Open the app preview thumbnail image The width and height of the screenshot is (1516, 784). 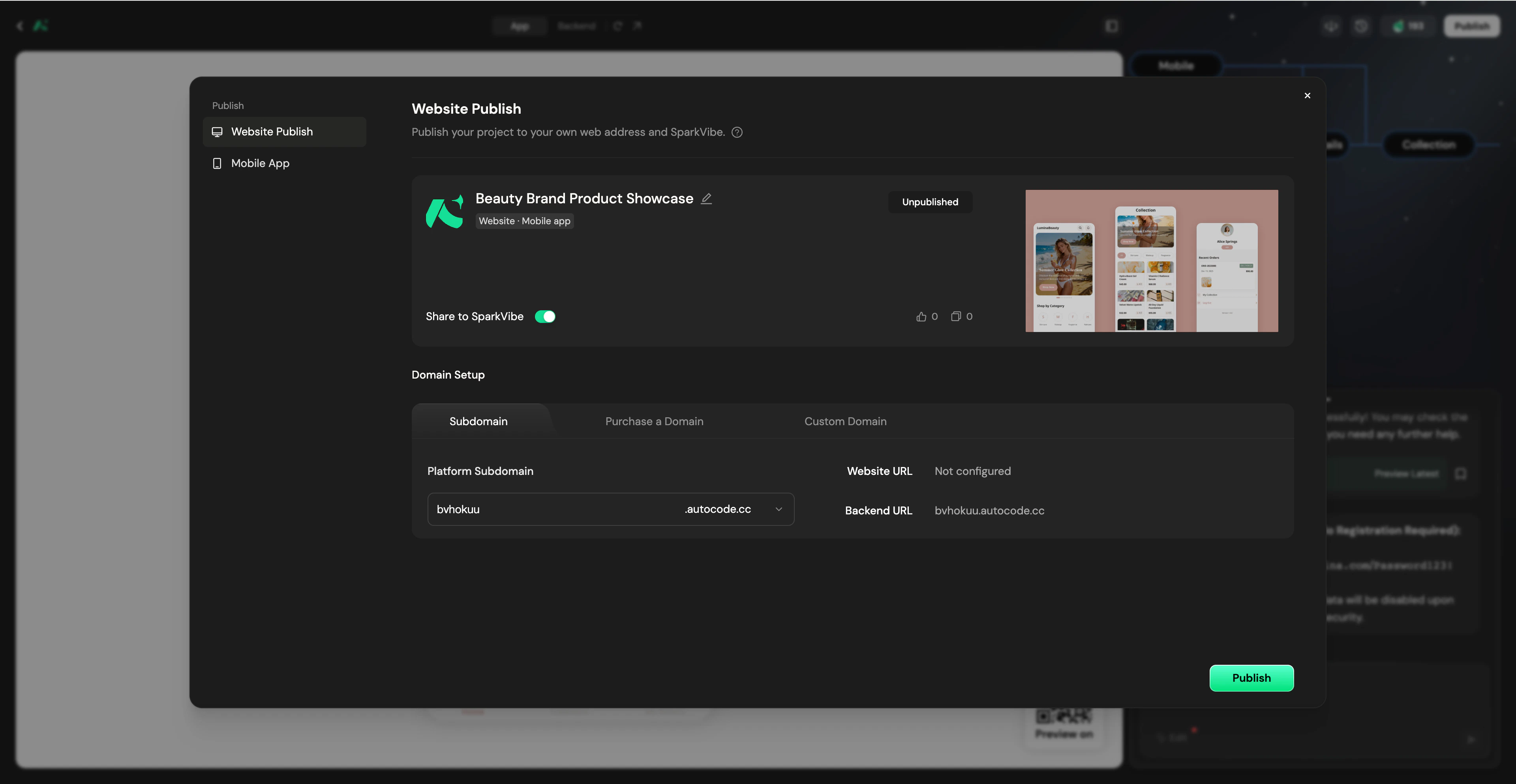1151,261
